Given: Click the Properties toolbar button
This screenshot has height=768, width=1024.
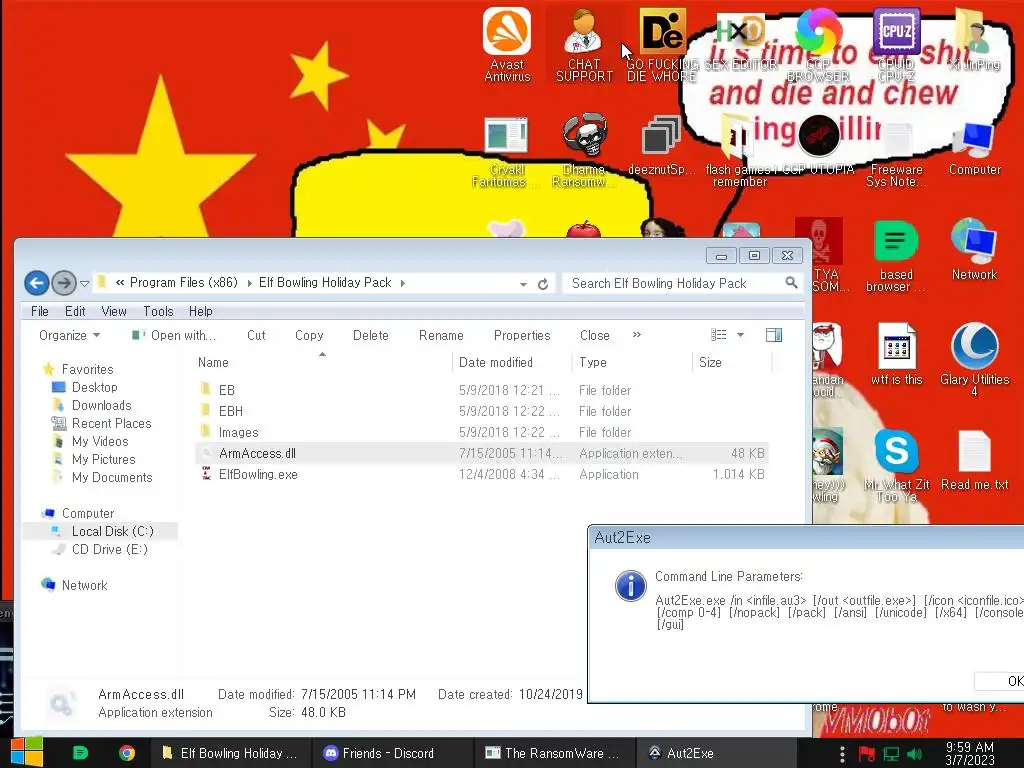Looking at the screenshot, I should (522, 335).
